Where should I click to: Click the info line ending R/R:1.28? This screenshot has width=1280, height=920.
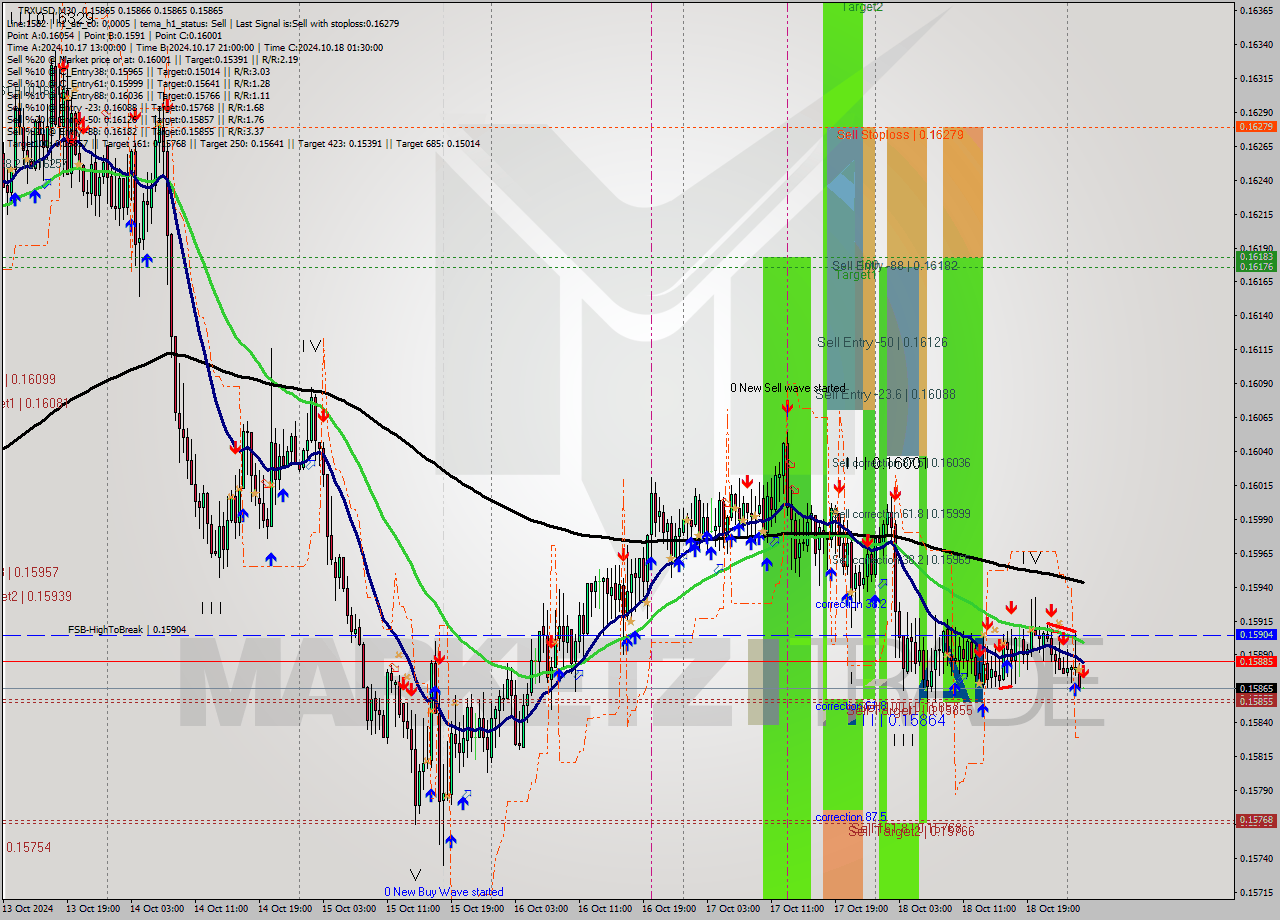click(138, 83)
